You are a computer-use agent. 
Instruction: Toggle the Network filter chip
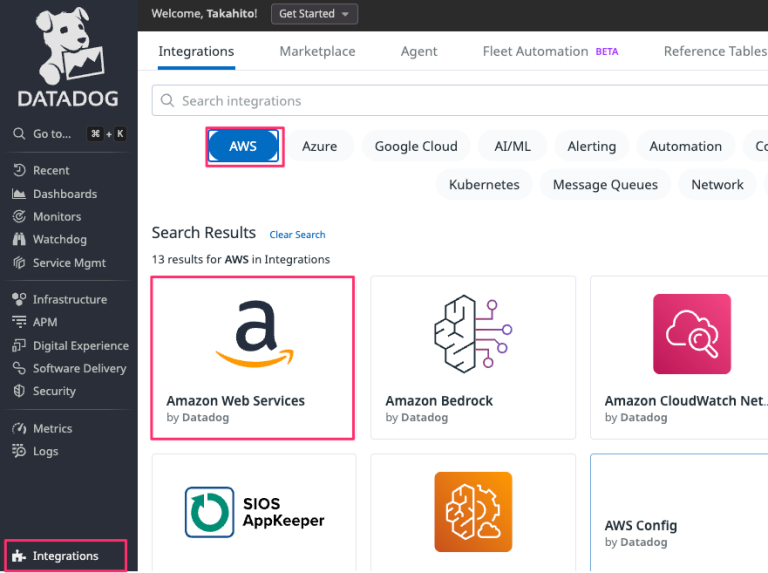[718, 185]
